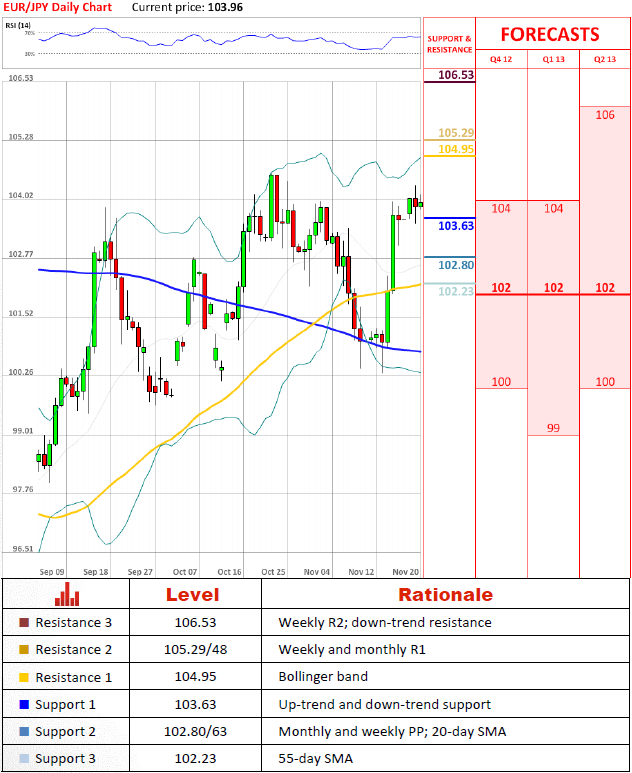The image size is (632, 773).
Task: Select the Q1 13 forecast column header
Action: [553, 59]
